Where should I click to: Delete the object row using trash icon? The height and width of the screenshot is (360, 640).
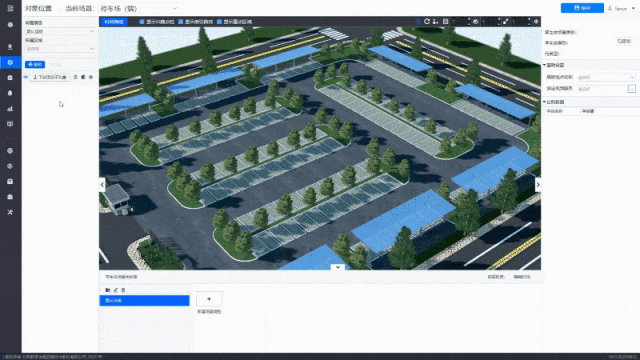(x=76, y=77)
